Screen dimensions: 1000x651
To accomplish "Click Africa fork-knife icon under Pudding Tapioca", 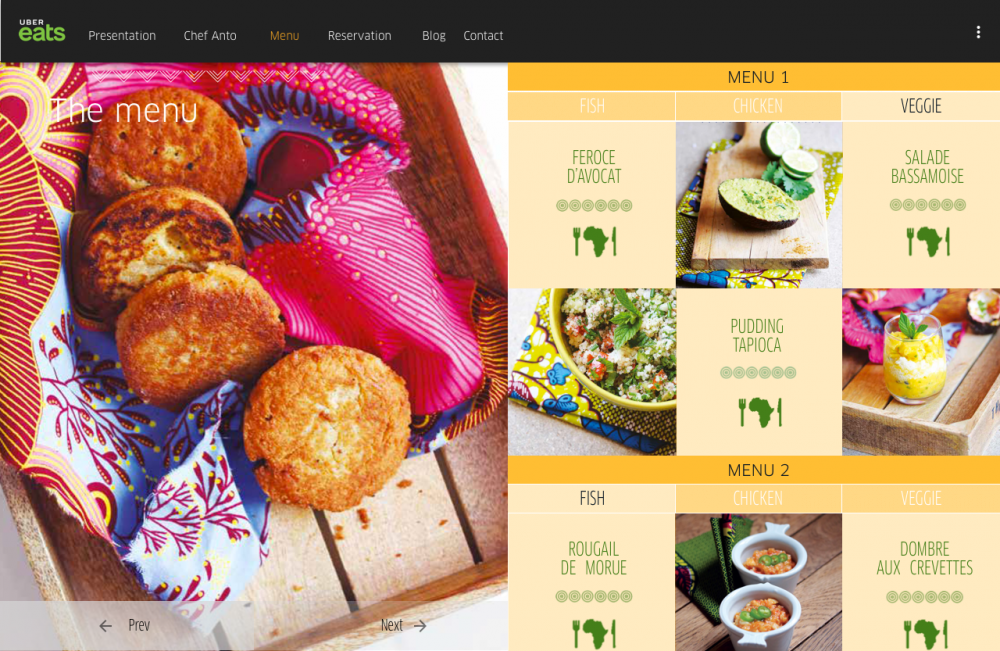I will [x=760, y=412].
